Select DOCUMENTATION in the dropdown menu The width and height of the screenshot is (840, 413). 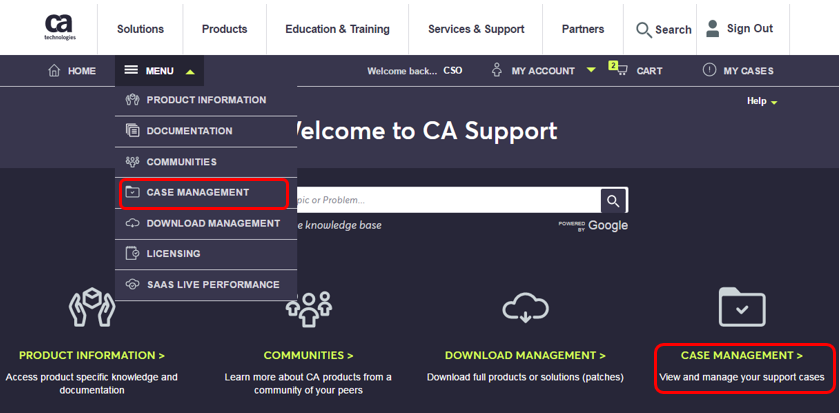pos(206,131)
